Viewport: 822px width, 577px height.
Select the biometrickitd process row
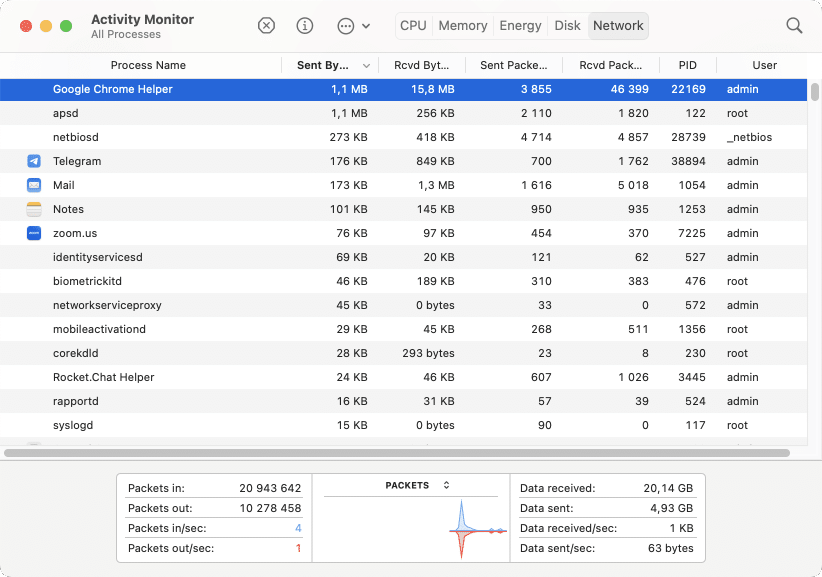[x=403, y=281]
